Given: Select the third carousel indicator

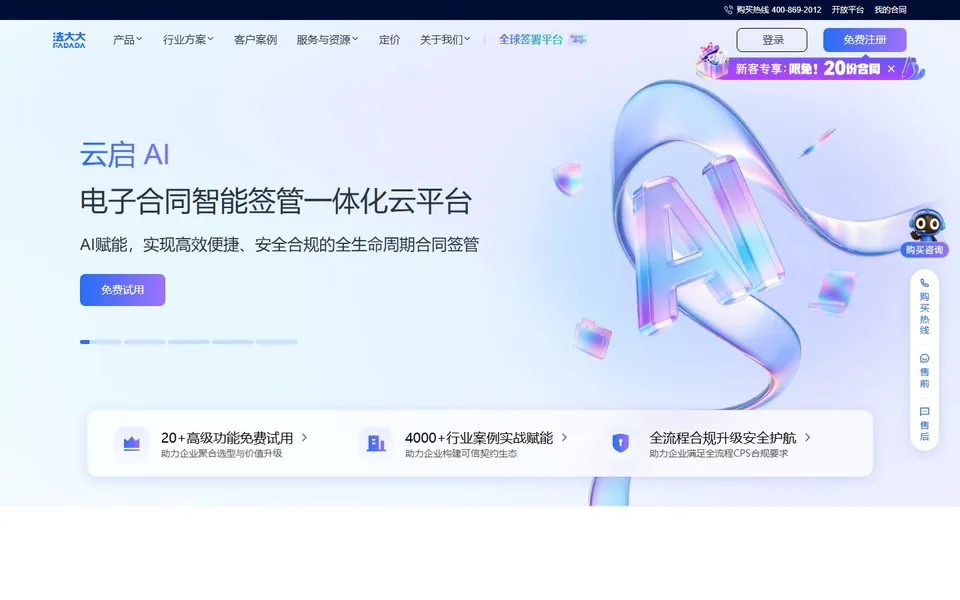Looking at the screenshot, I should (189, 342).
